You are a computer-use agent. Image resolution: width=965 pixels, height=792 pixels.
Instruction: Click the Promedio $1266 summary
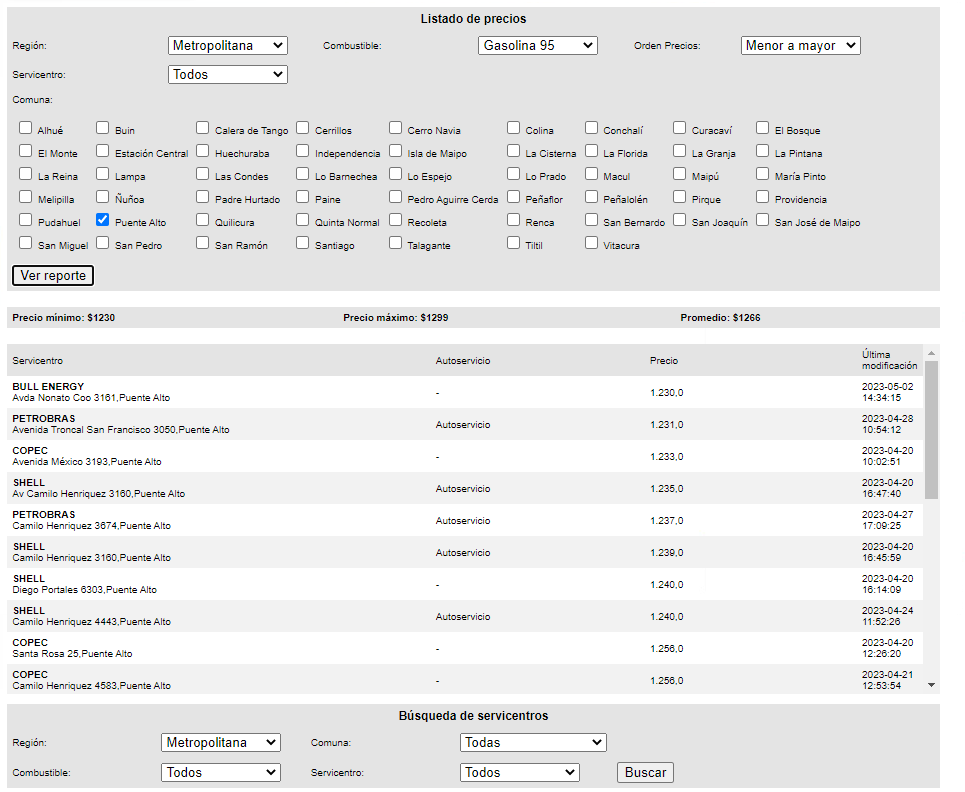(720, 318)
